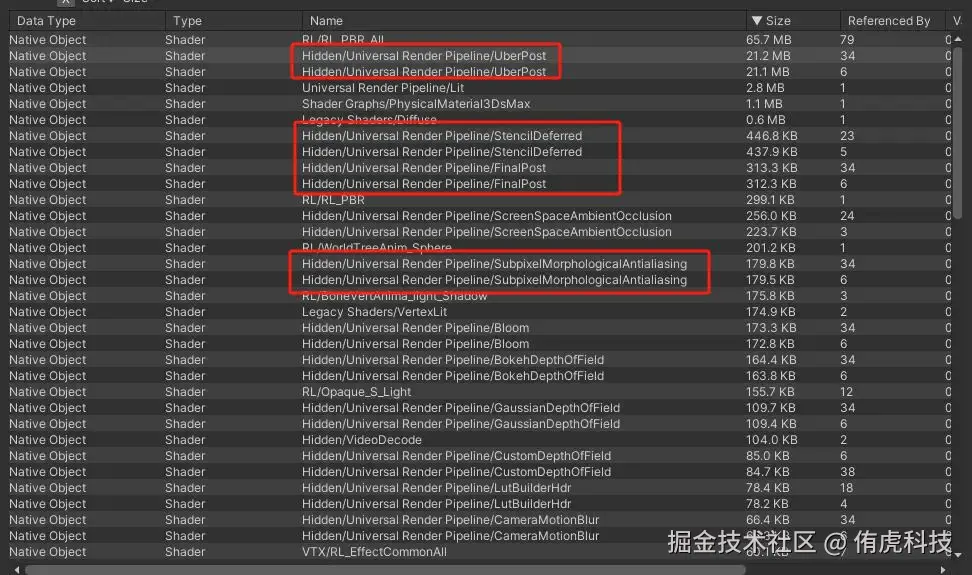Click the 0.6 MB size cell

766,120
